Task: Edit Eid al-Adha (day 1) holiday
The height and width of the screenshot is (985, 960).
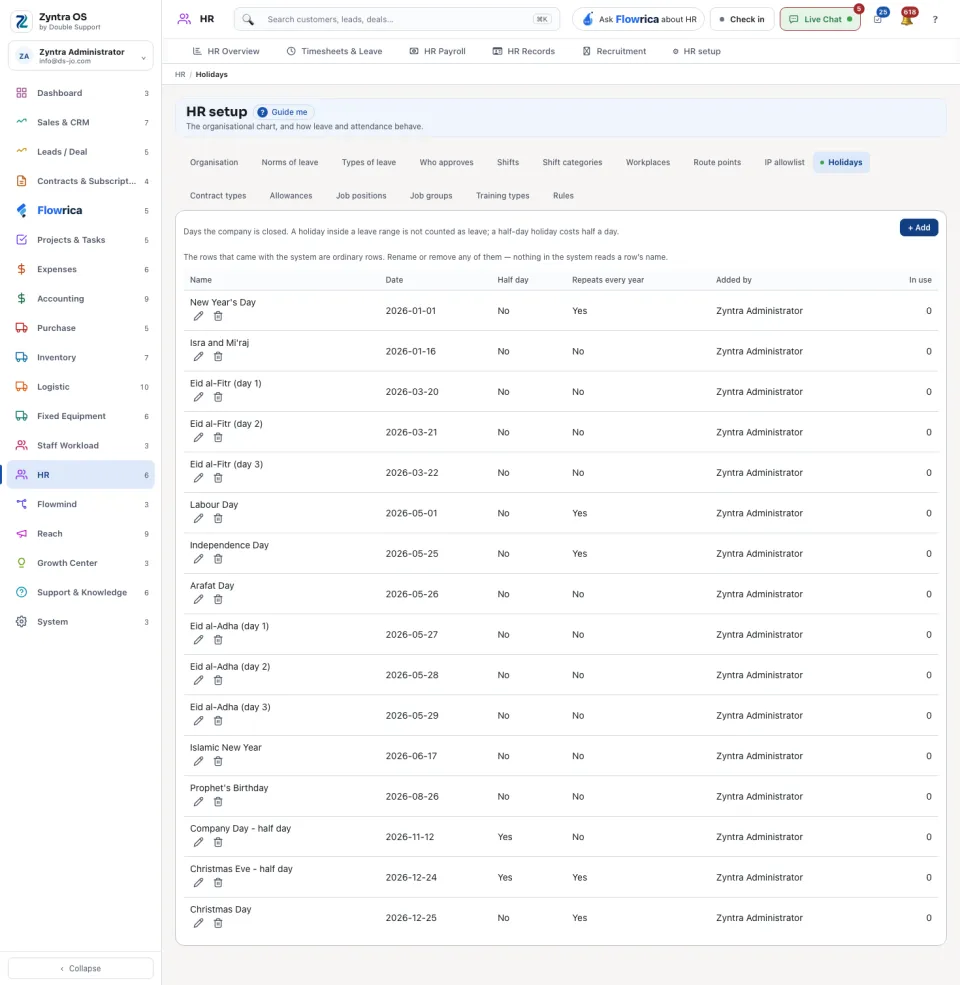Action: coord(199,639)
